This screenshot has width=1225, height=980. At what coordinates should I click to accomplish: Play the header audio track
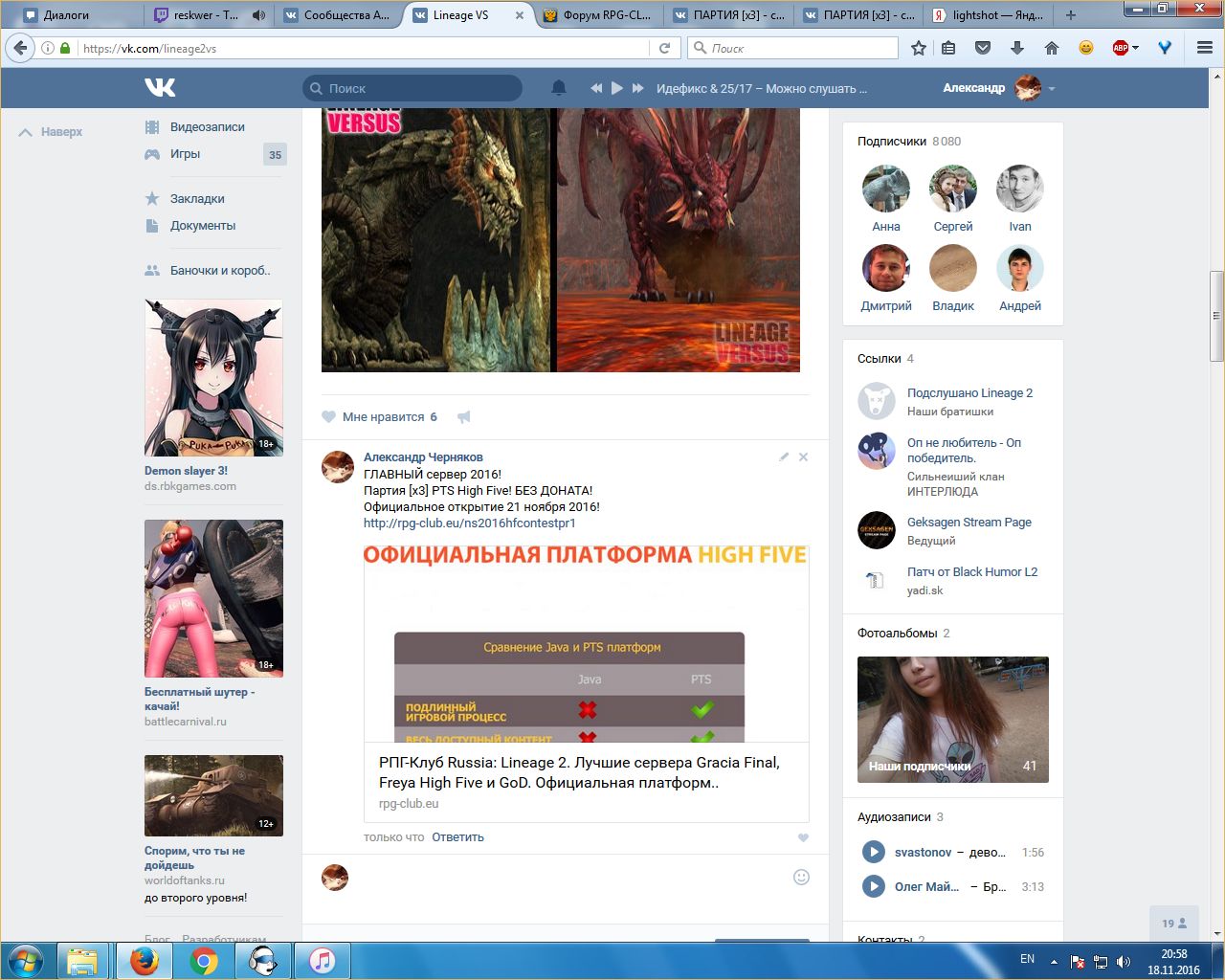point(617,88)
